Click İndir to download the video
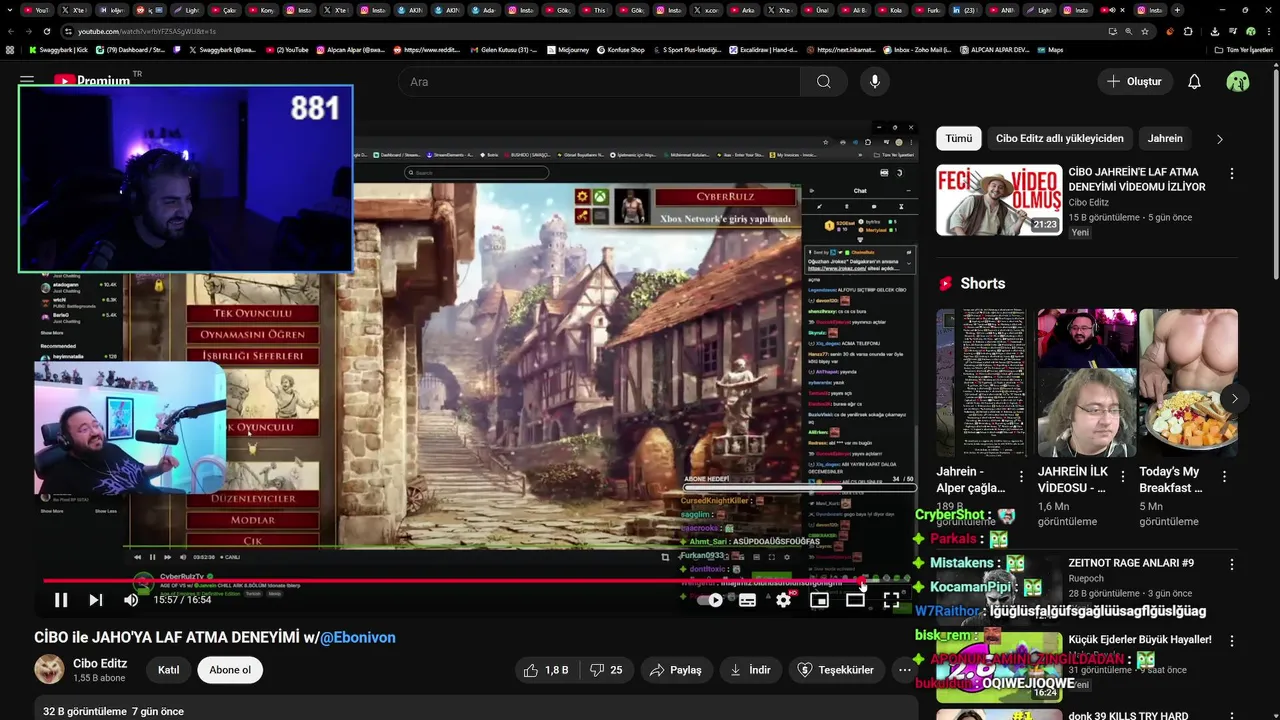 750,670
